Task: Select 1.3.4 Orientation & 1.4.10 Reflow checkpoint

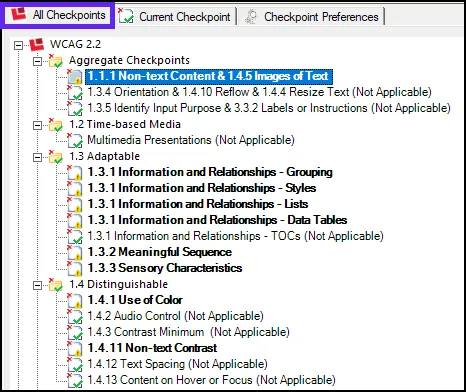Action: pos(259,92)
